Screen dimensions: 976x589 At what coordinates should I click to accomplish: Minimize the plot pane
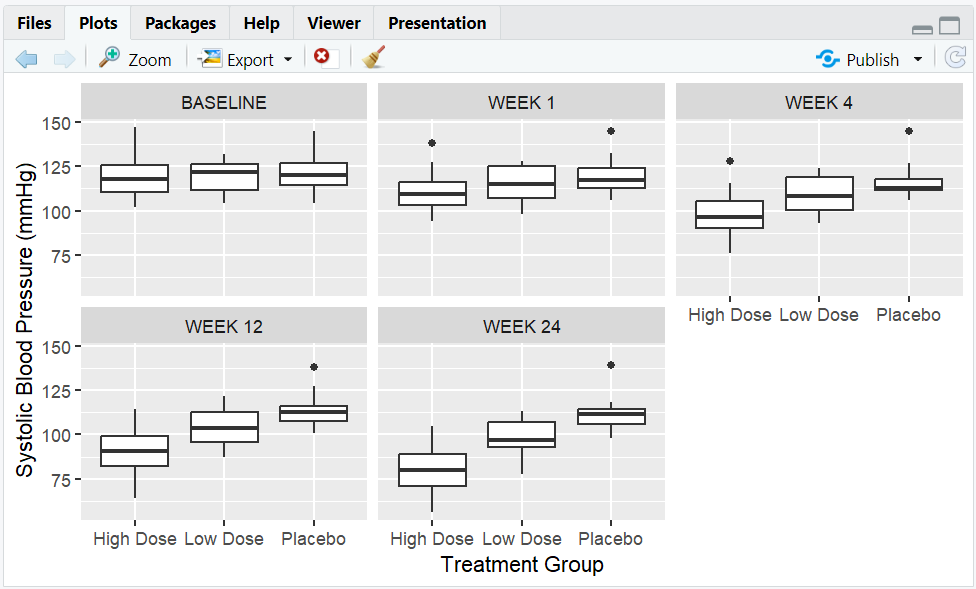[922, 30]
